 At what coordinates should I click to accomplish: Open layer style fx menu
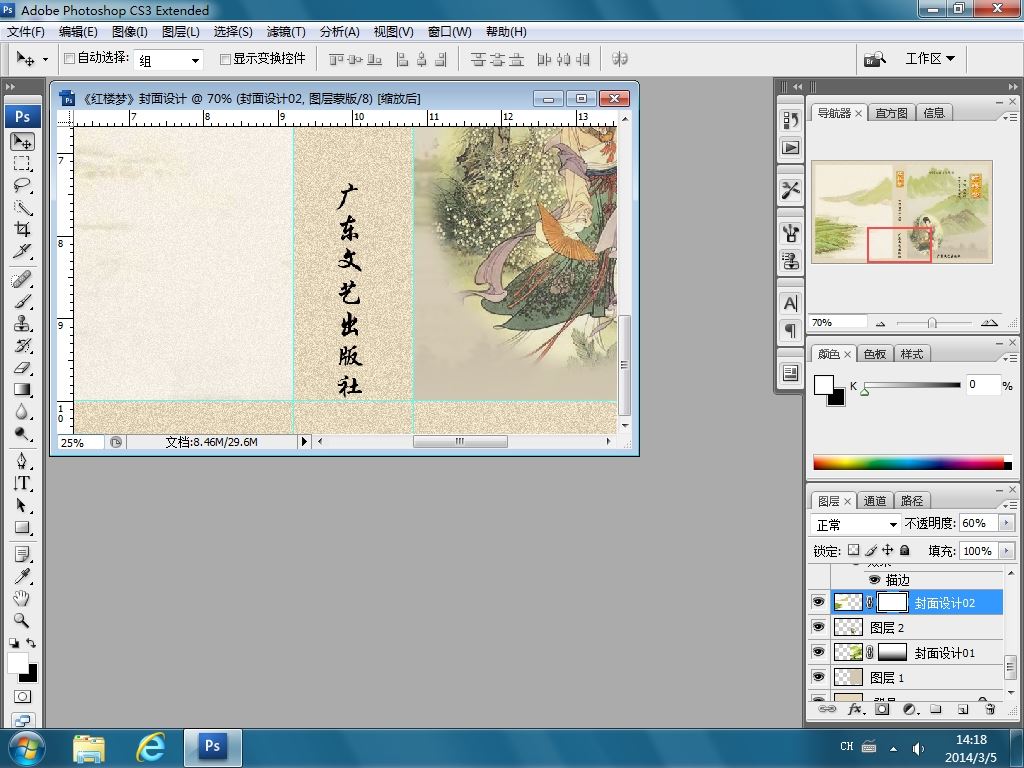(855, 709)
